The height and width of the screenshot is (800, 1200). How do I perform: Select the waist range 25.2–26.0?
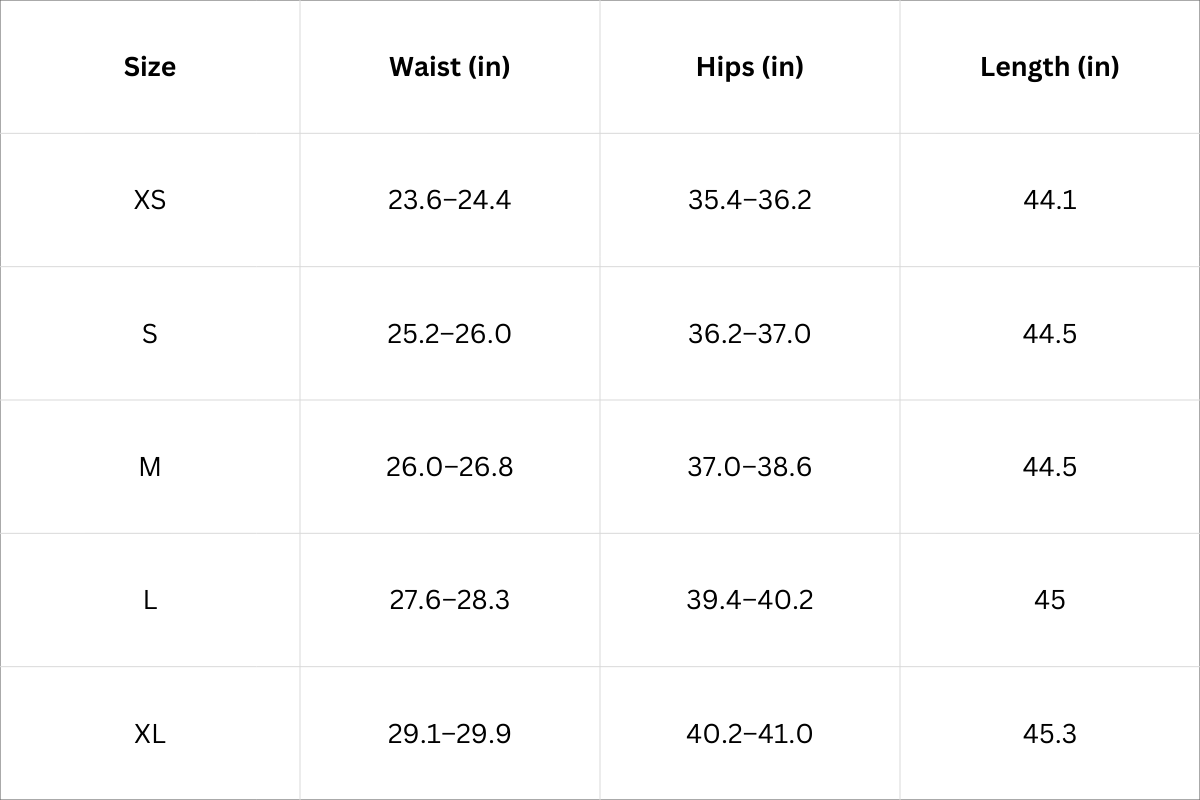[449, 333]
